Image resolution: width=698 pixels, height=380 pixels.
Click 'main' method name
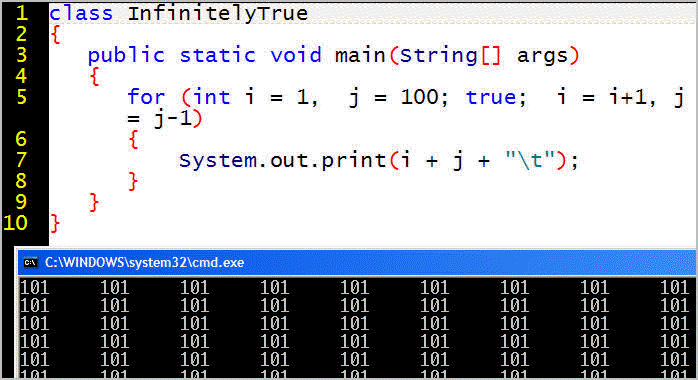pyautogui.click(x=360, y=56)
